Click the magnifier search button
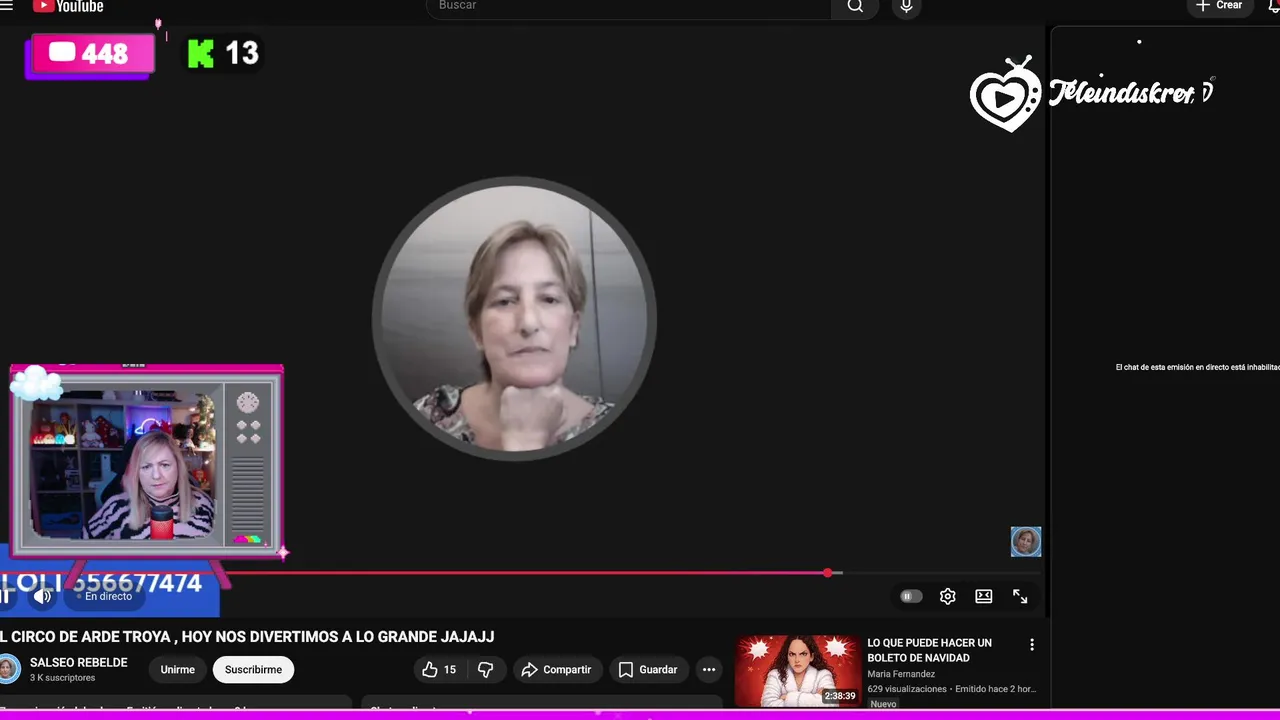The image size is (1280, 720). tap(855, 7)
